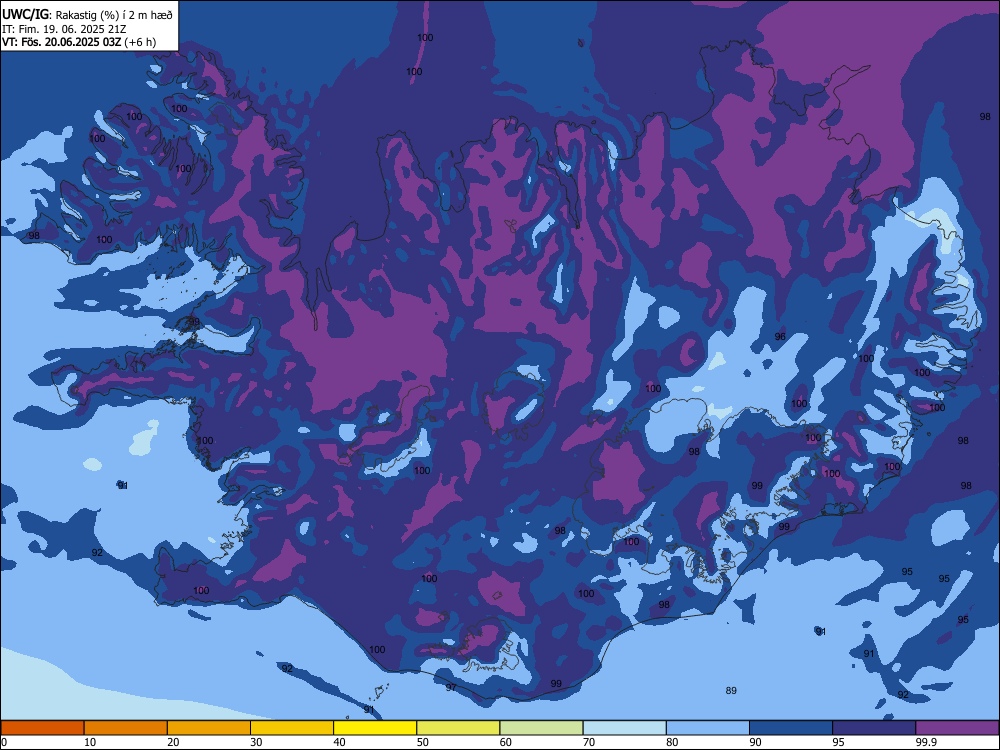
Task: Click the '90' legend scale label
Action: tap(756, 742)
